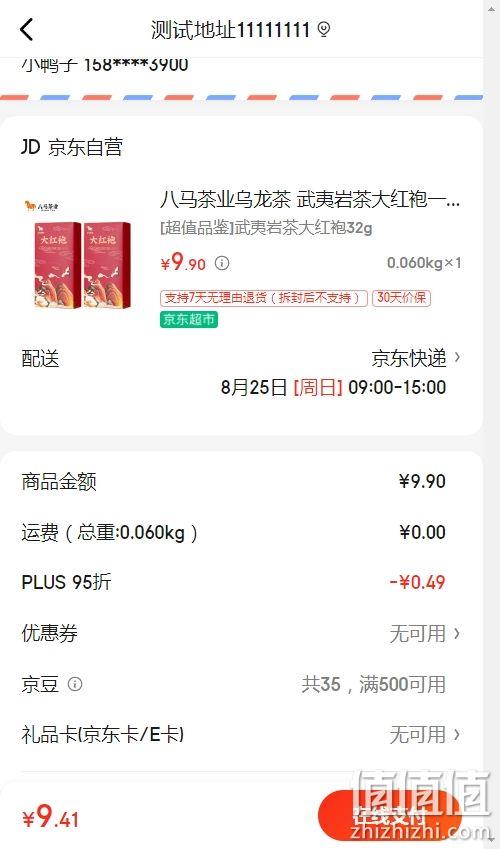Show price info icon next to ¥9.90
Image resolution: width=500 pixels, height=849 pixels.
point(222,263)
